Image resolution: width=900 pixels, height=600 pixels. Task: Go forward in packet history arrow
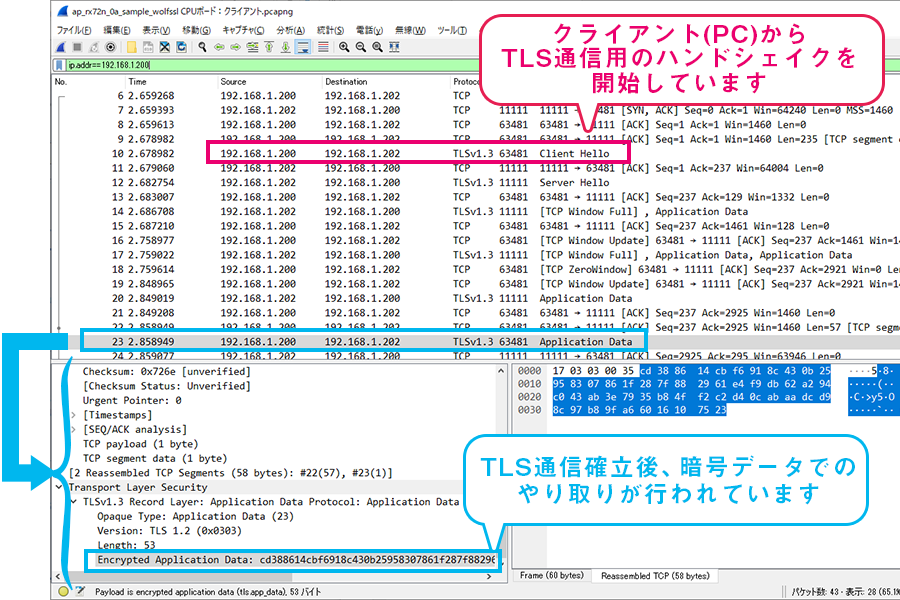tap(235, 47)
